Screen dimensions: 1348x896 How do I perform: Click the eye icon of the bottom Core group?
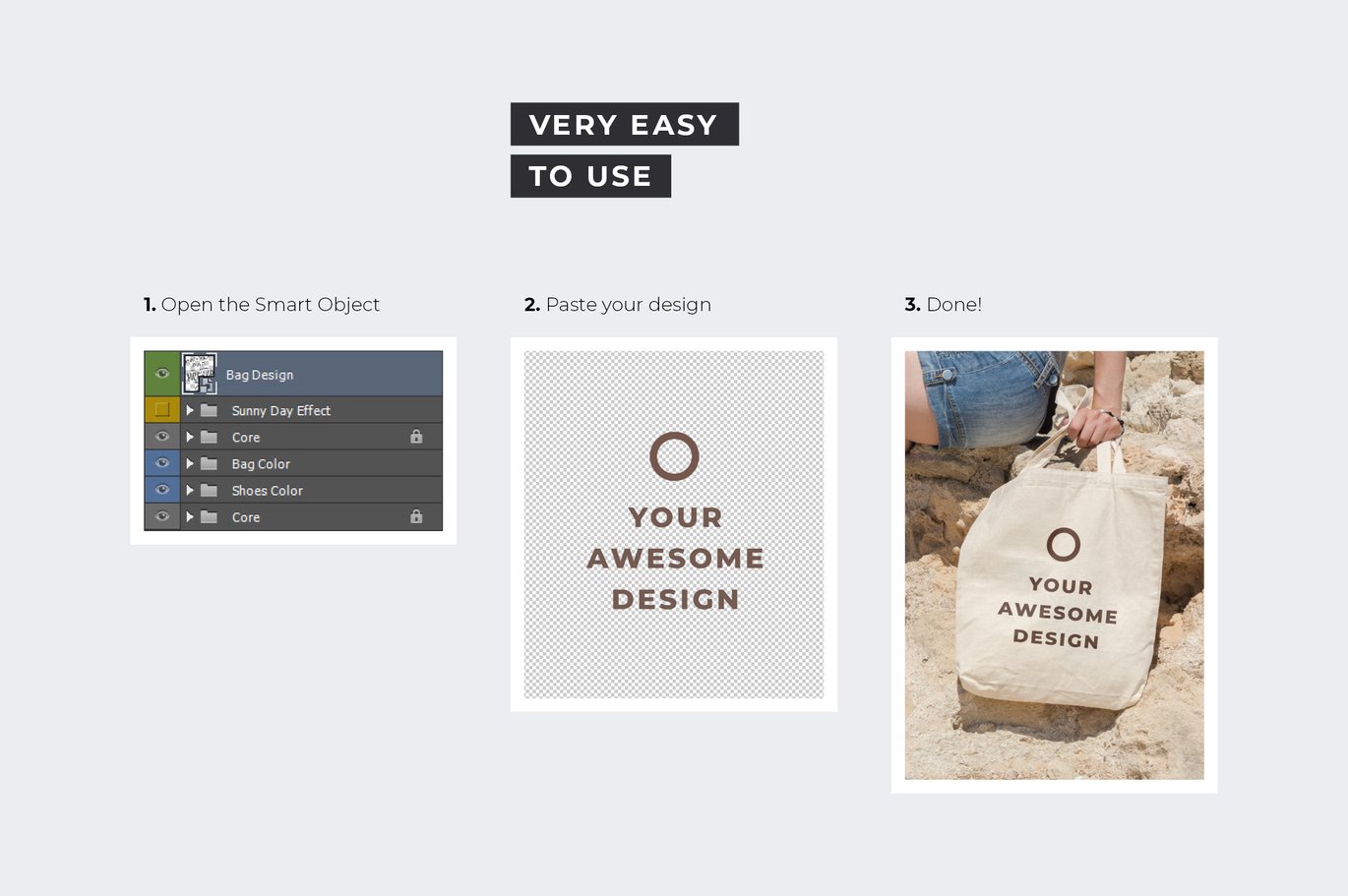[162, 516]
